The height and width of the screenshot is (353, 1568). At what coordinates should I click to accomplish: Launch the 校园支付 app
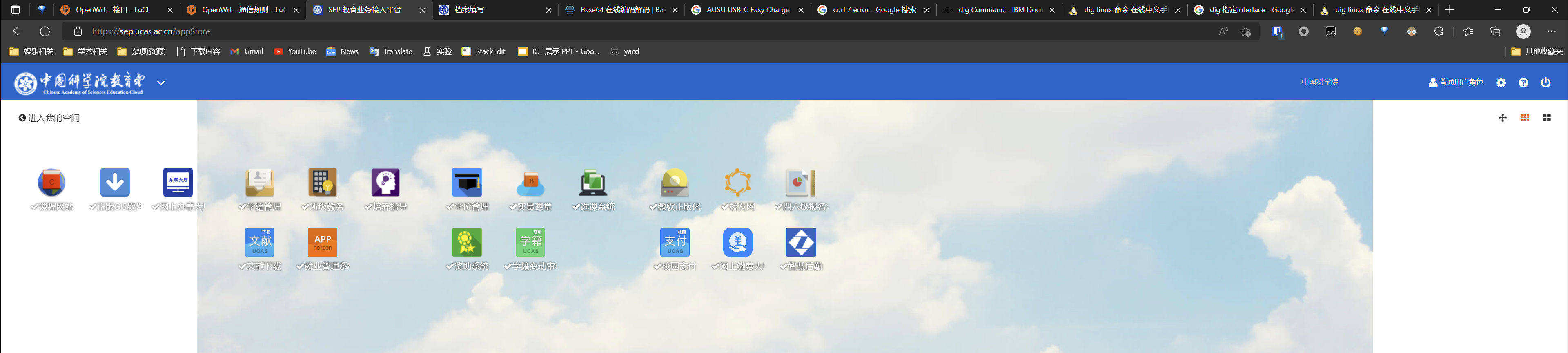(675, 242)
